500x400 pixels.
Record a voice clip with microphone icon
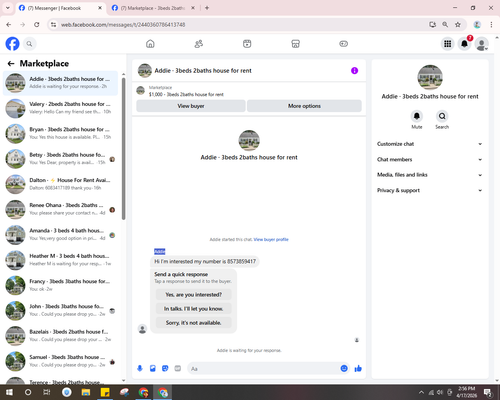140,368
